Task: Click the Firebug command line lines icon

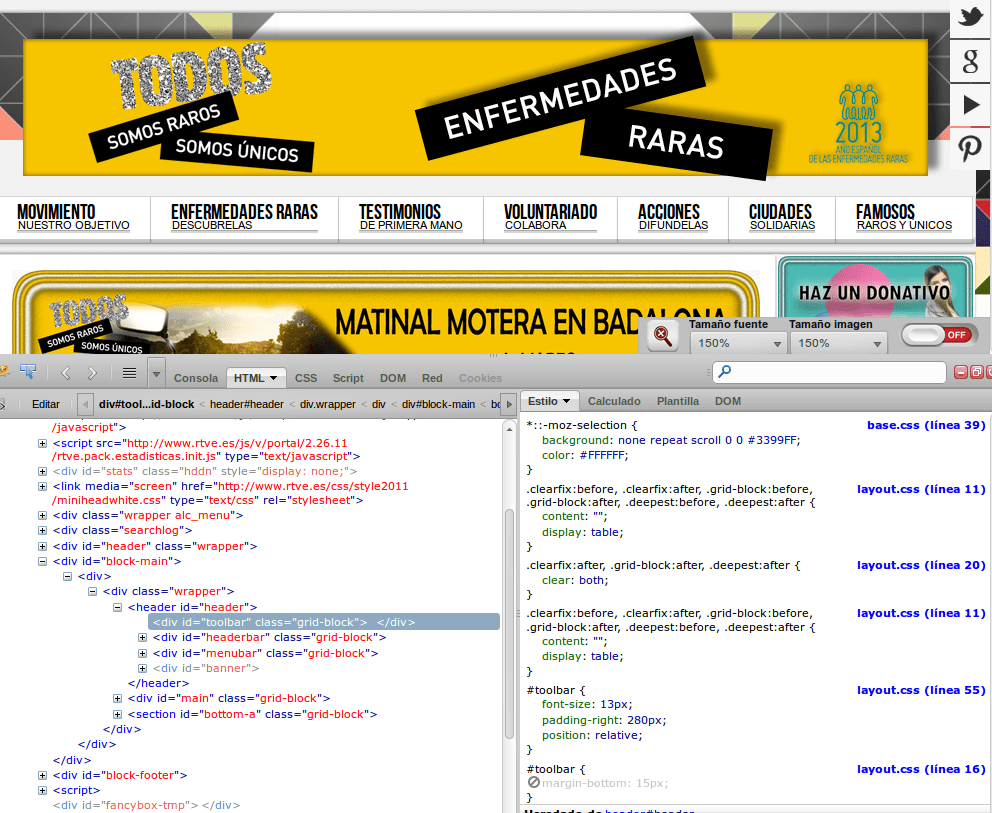Action: point(129,373)
